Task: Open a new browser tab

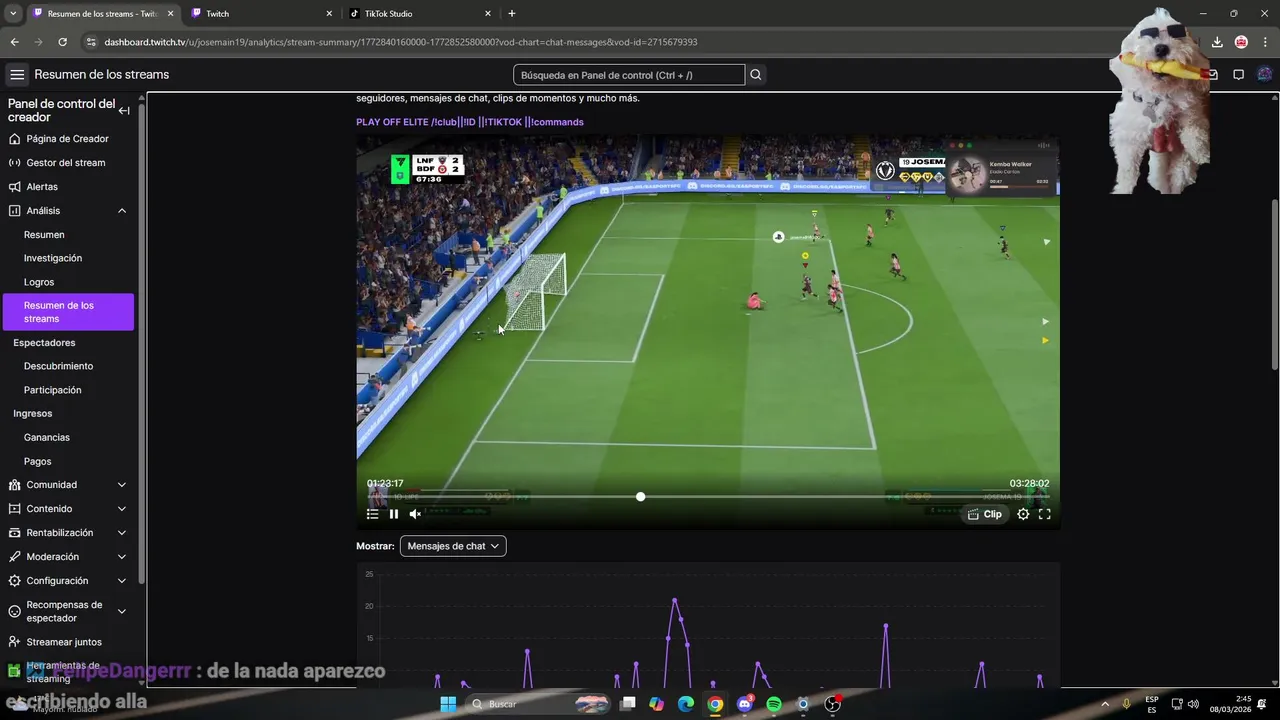Action: pos(512,13)
